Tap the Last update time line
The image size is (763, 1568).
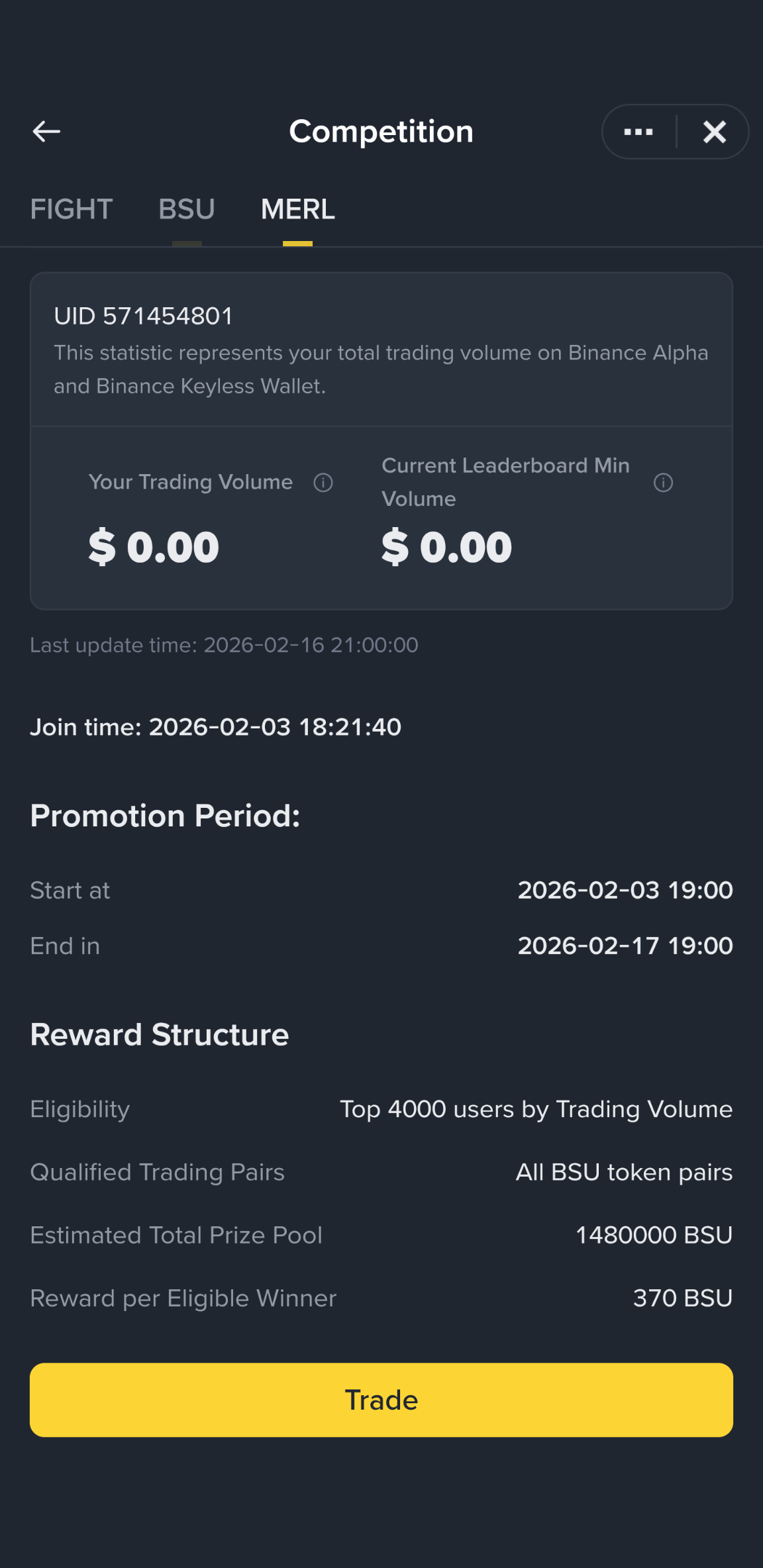pos(224,645)
